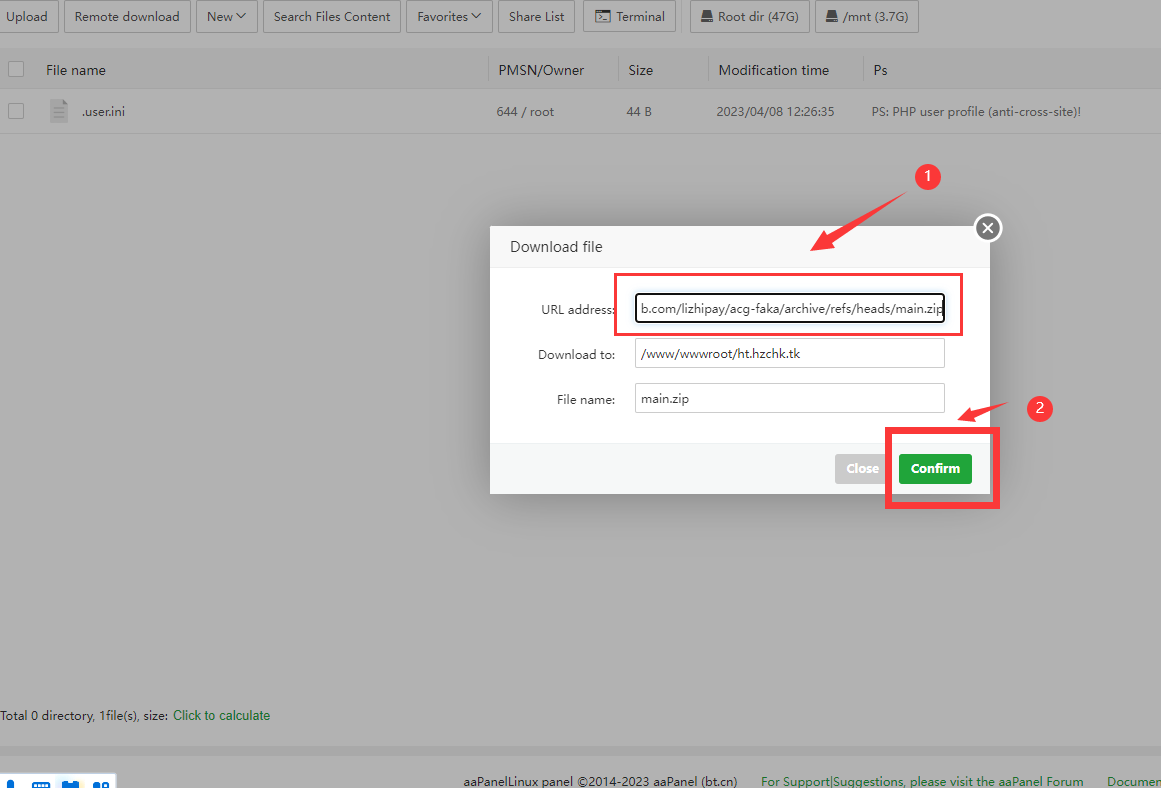Click the Root dir (47G) disk icon
Screen dimensions: 1161x788
tap(707, 17)
